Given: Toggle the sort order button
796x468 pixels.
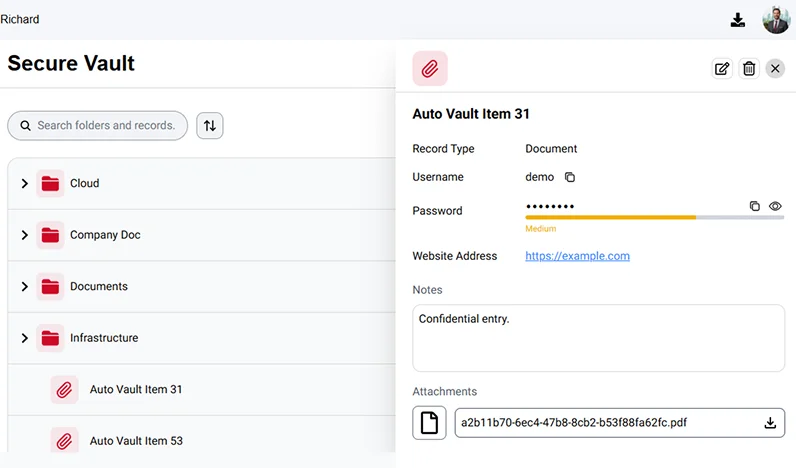Looking at the screenshot, I should [x=210, y=126].
